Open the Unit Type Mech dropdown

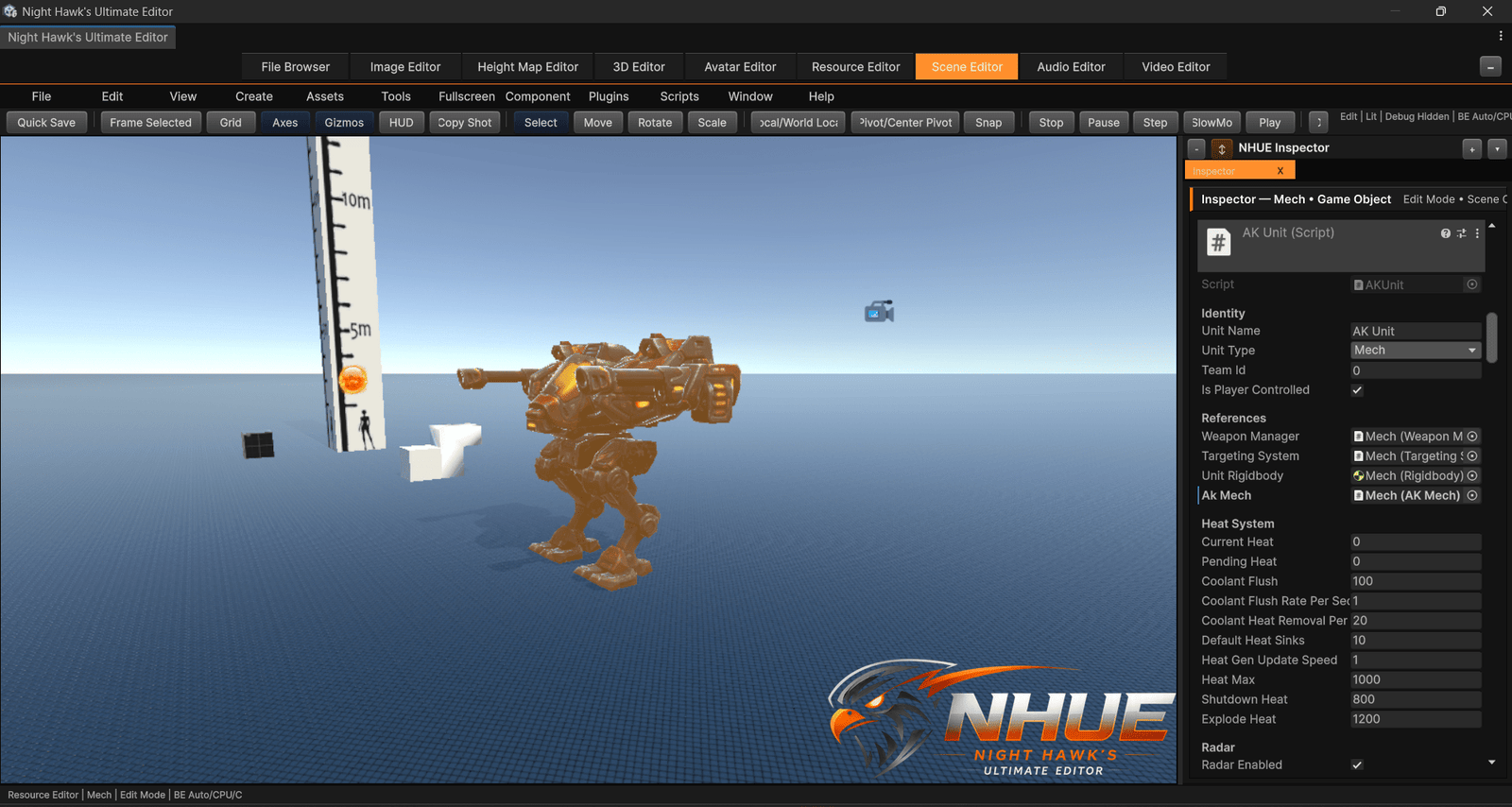point(1416,351)
